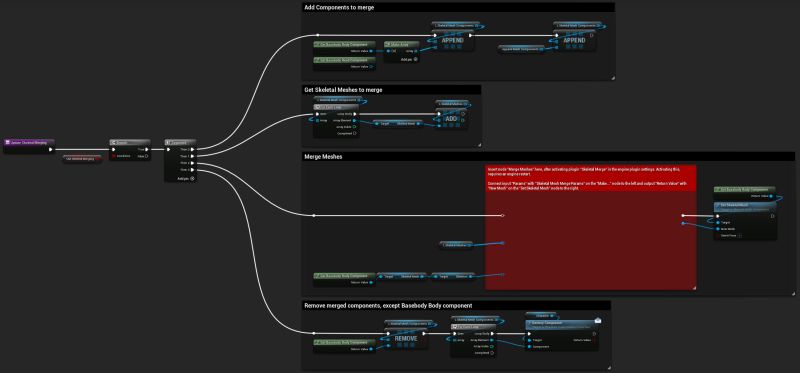Select the Set Skeletal Mesh node
Screen dimensions: 800x373
coord(745,220)
